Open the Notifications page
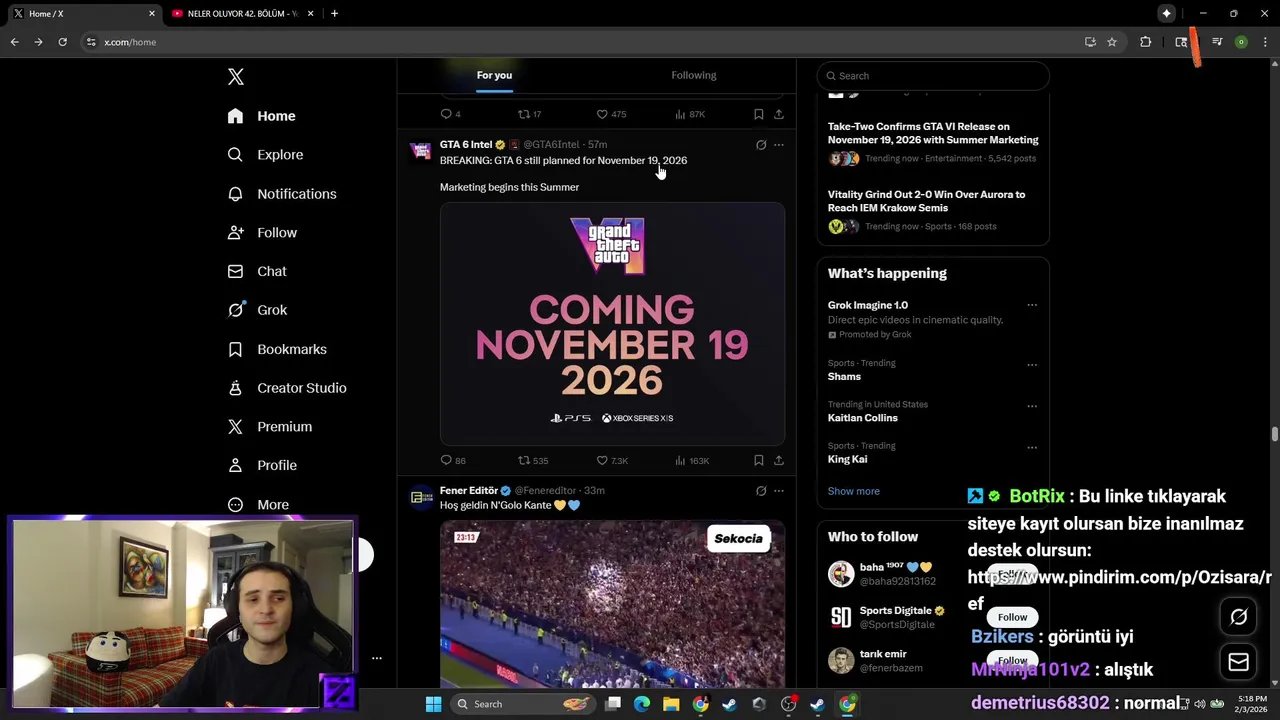The height and width of the screenshot is (720, 1280). click(x=282, y=194)
